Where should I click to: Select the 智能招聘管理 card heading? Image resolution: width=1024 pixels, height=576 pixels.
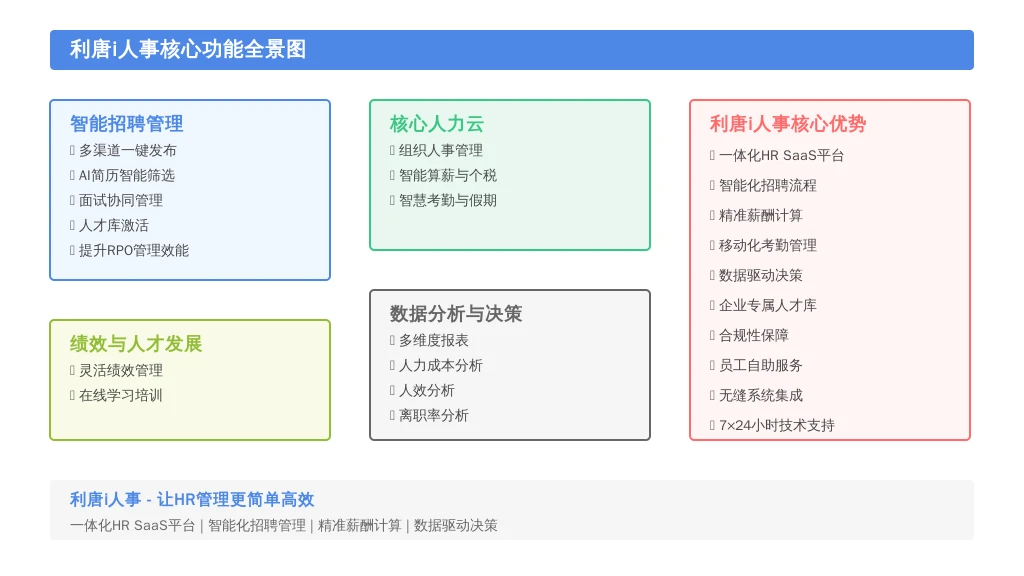(x=127, y=124)
